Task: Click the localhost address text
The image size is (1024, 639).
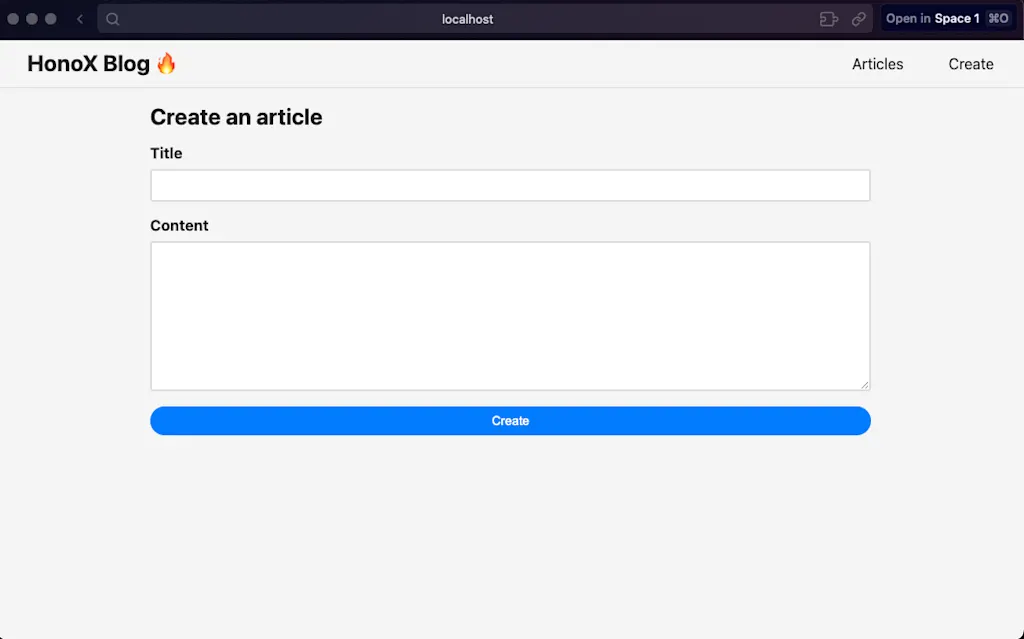Action: coord(468,19)
